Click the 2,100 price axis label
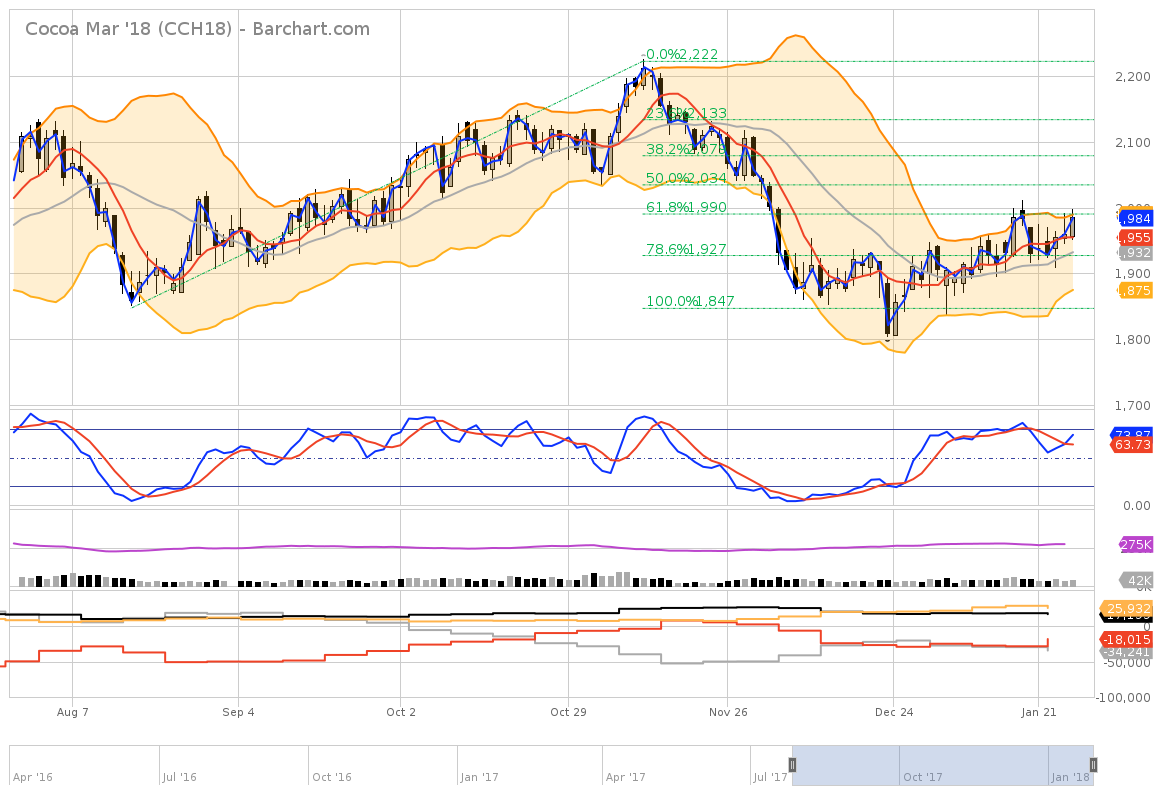Image resolution: width=1156 pixels, height=800 pixels. coord(1132,142)
